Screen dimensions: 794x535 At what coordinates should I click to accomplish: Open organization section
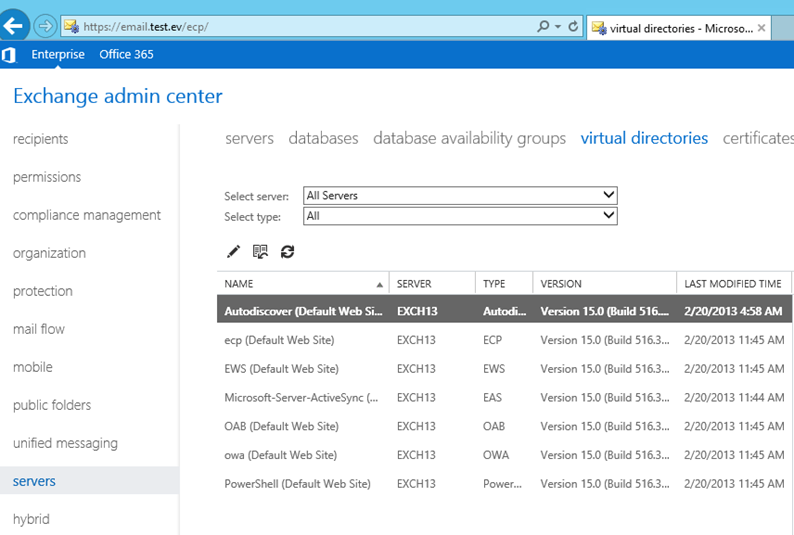coord(50,253)
